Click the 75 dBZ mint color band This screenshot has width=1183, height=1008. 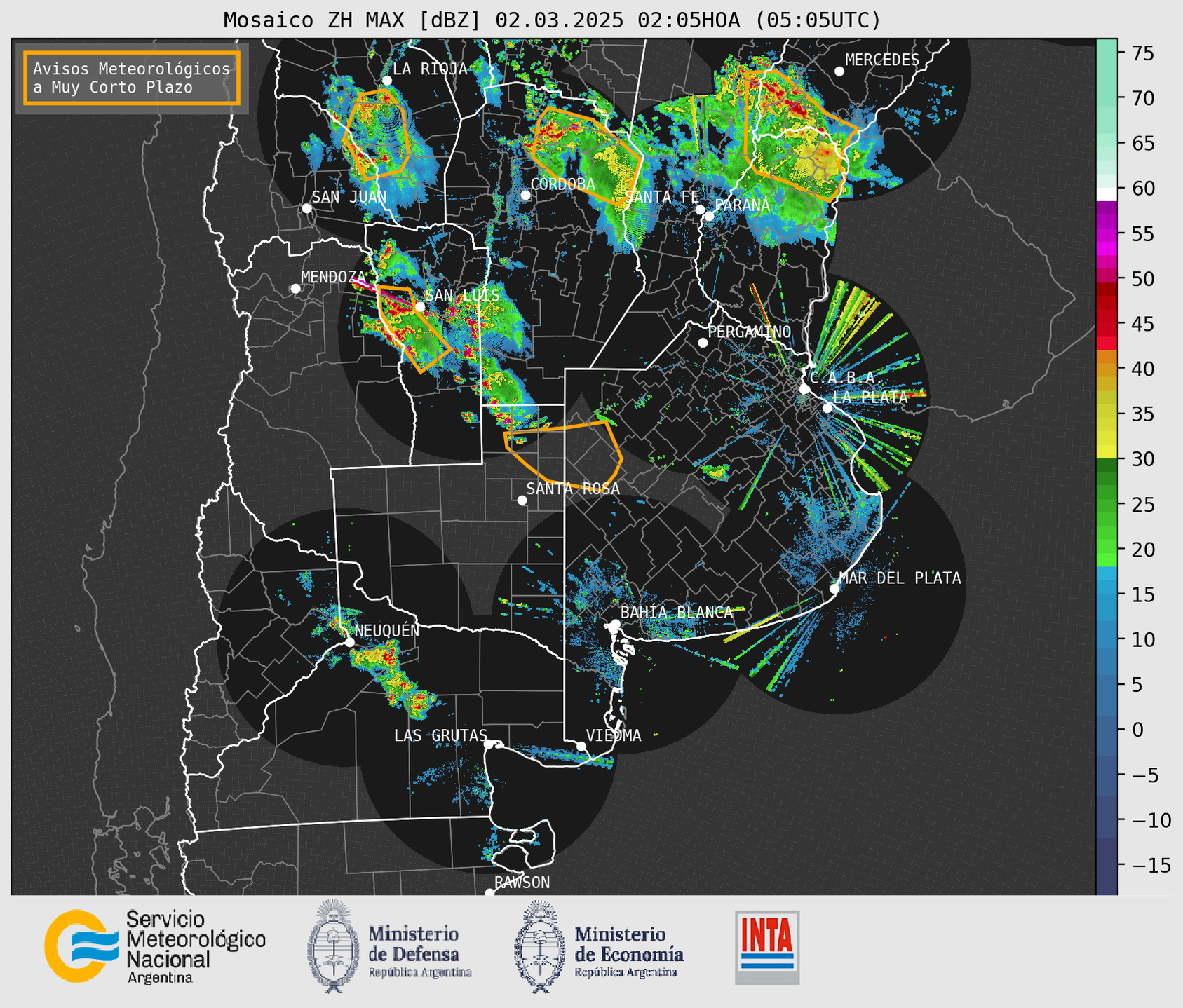click(1107, 53)
